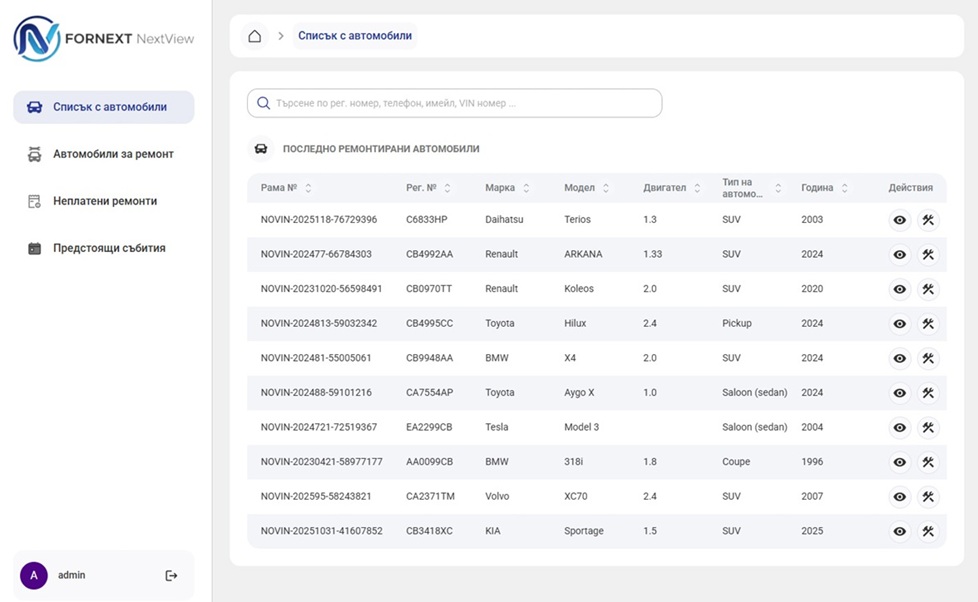Click the logout icon next to admin
This screenshot has width=978, height=602.
[x=172, y=575]
